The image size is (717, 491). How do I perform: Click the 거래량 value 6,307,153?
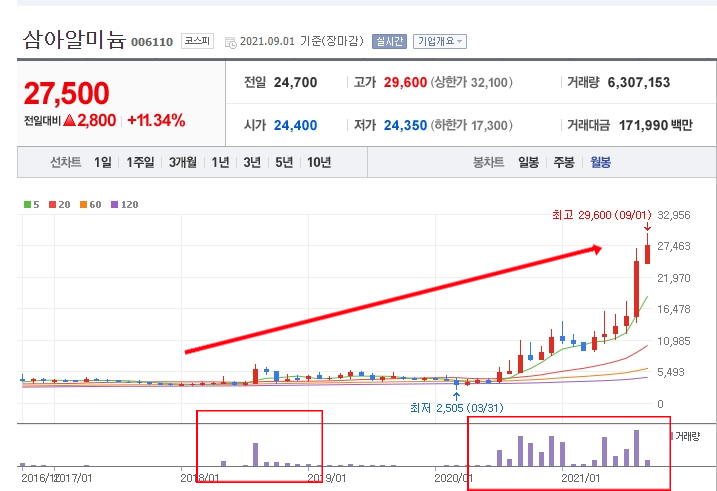639,83
